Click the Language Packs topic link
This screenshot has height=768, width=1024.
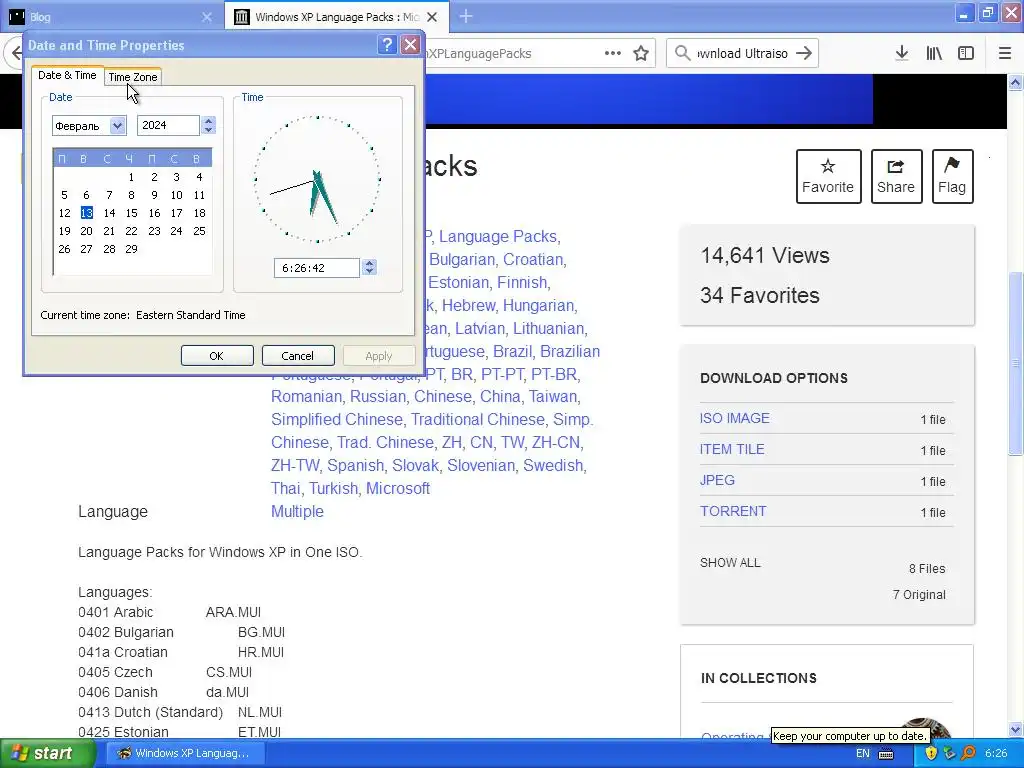(x=498, y=236)
